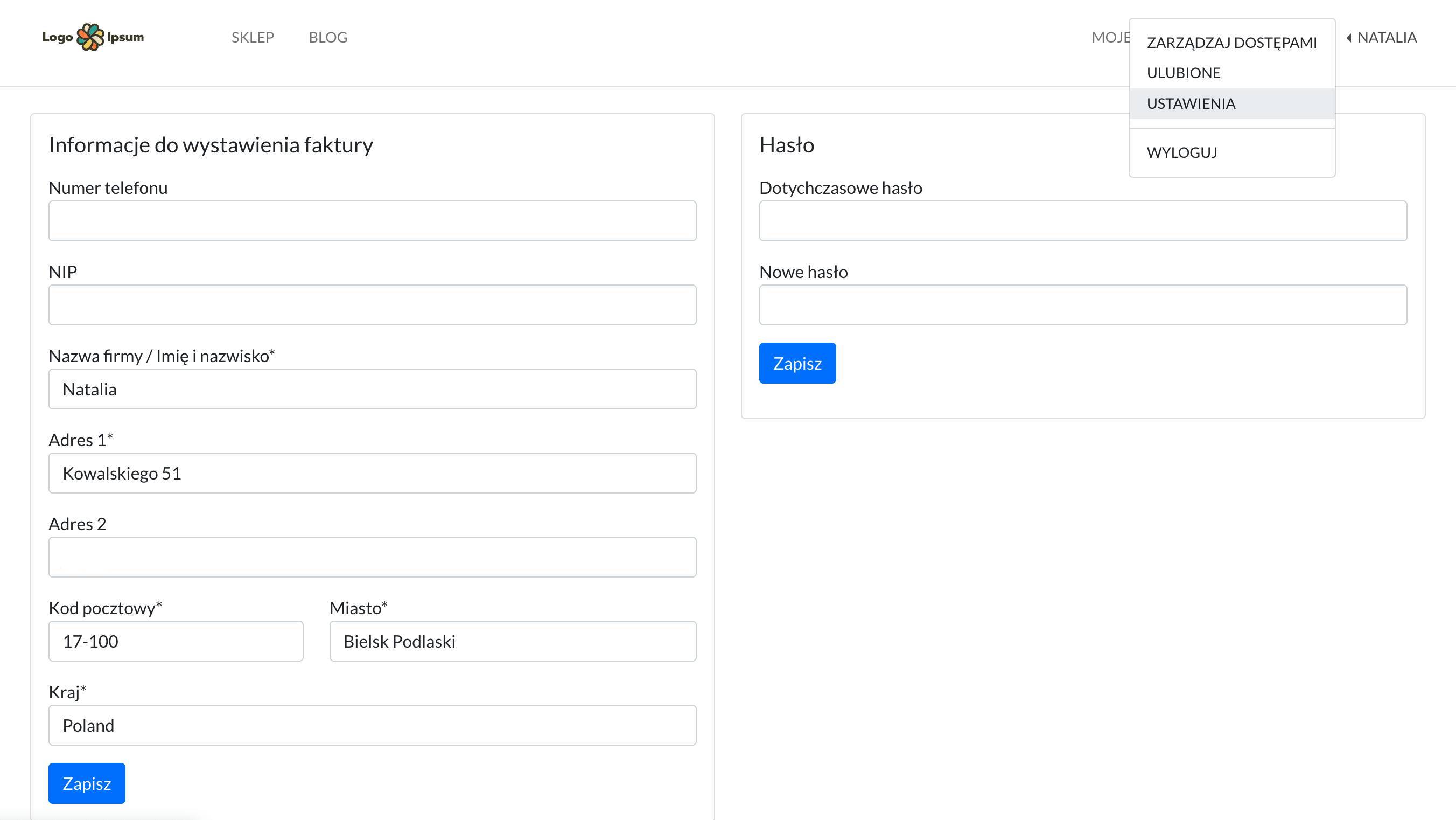Screen dimensions: 1456x820
Task: Save new password with Zapisz button
Action: (797, 363)
